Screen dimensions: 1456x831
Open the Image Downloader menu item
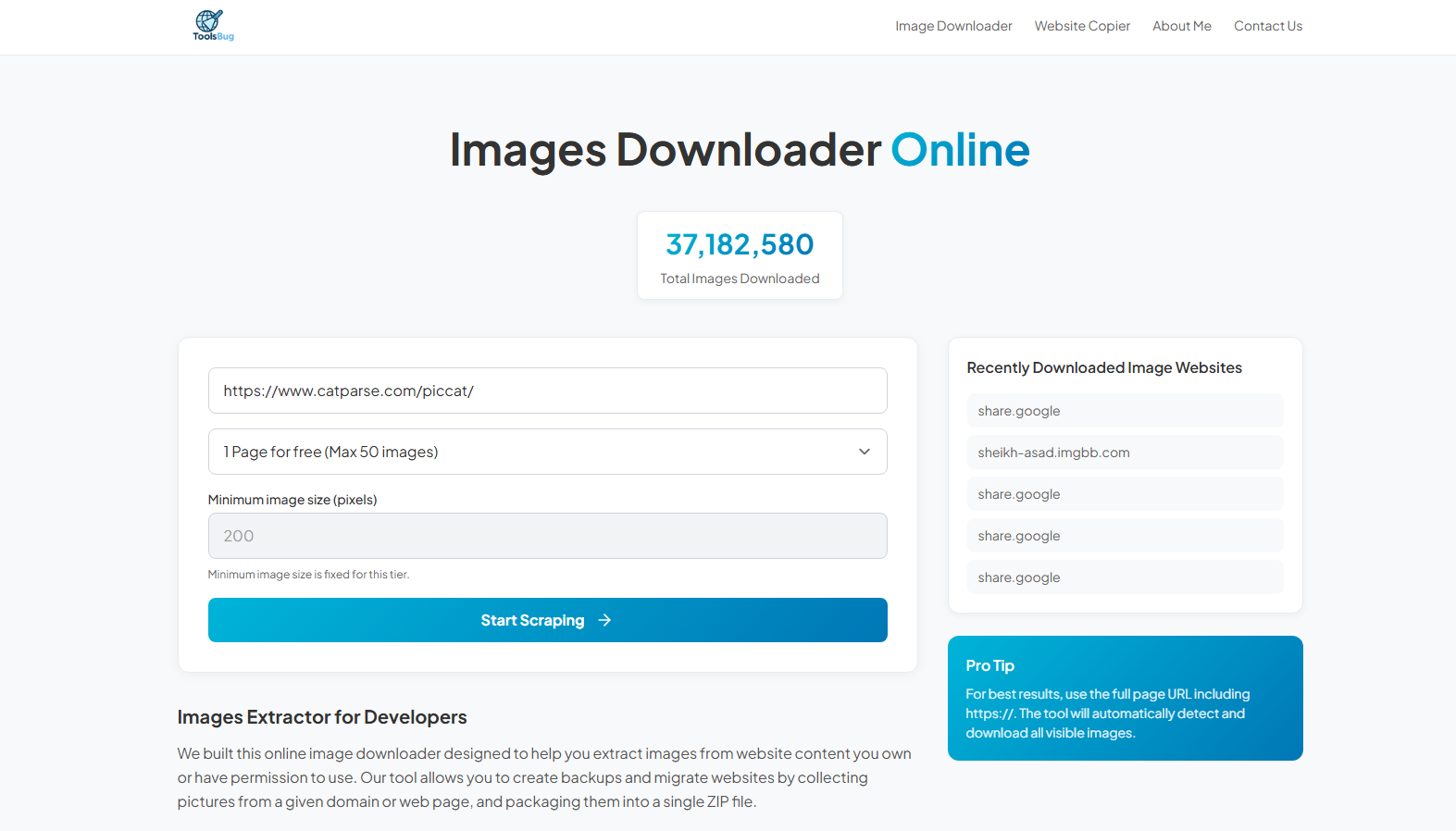click(953, 26)
